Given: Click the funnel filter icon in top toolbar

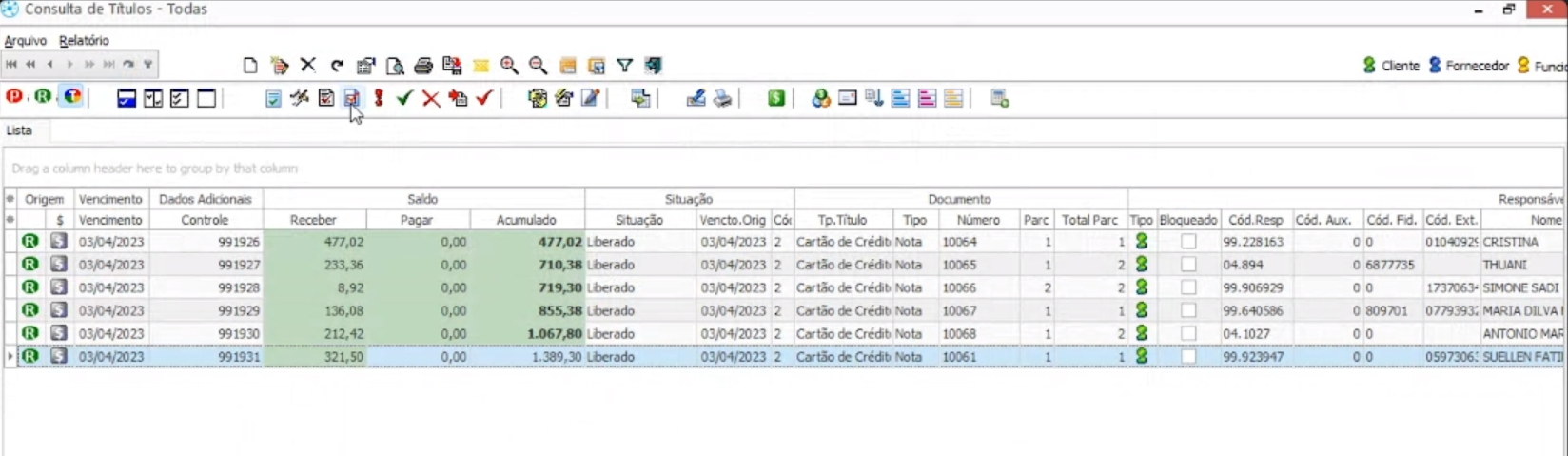Looking at the screenshot, I should pos(624,66).
